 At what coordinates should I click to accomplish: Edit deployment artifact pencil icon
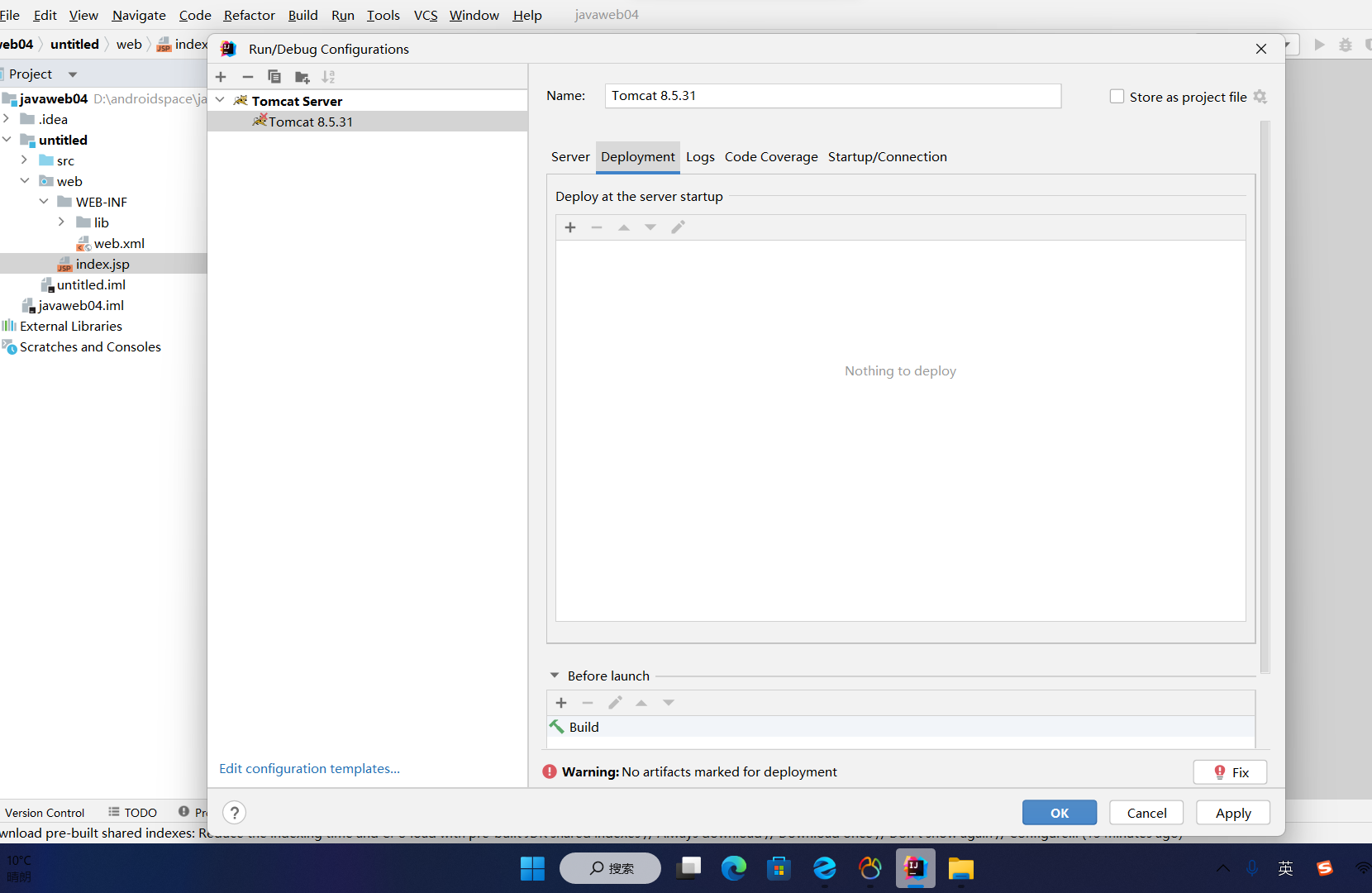(x=678, y=227)
